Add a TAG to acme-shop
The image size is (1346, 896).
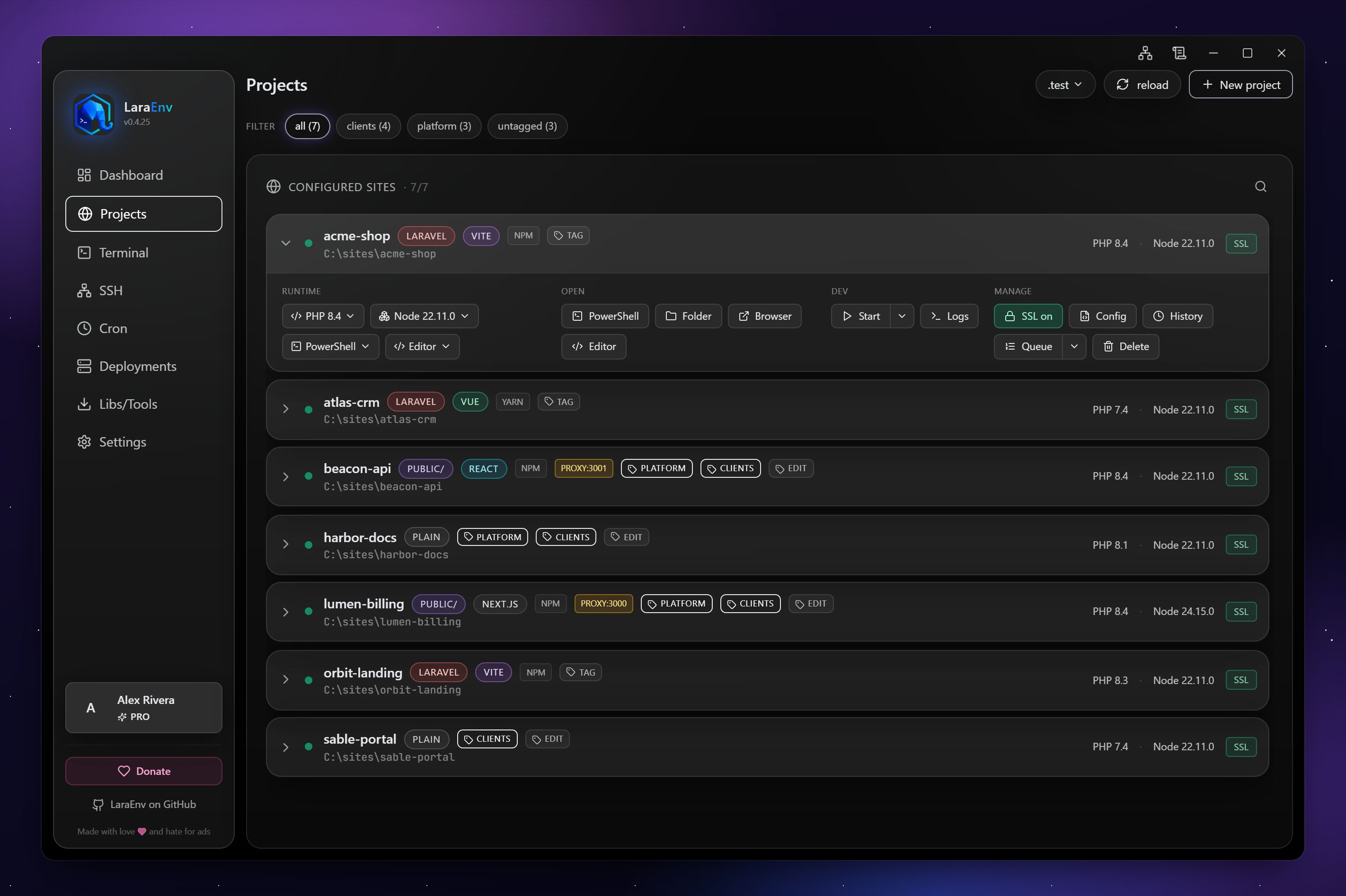point(568,236)
